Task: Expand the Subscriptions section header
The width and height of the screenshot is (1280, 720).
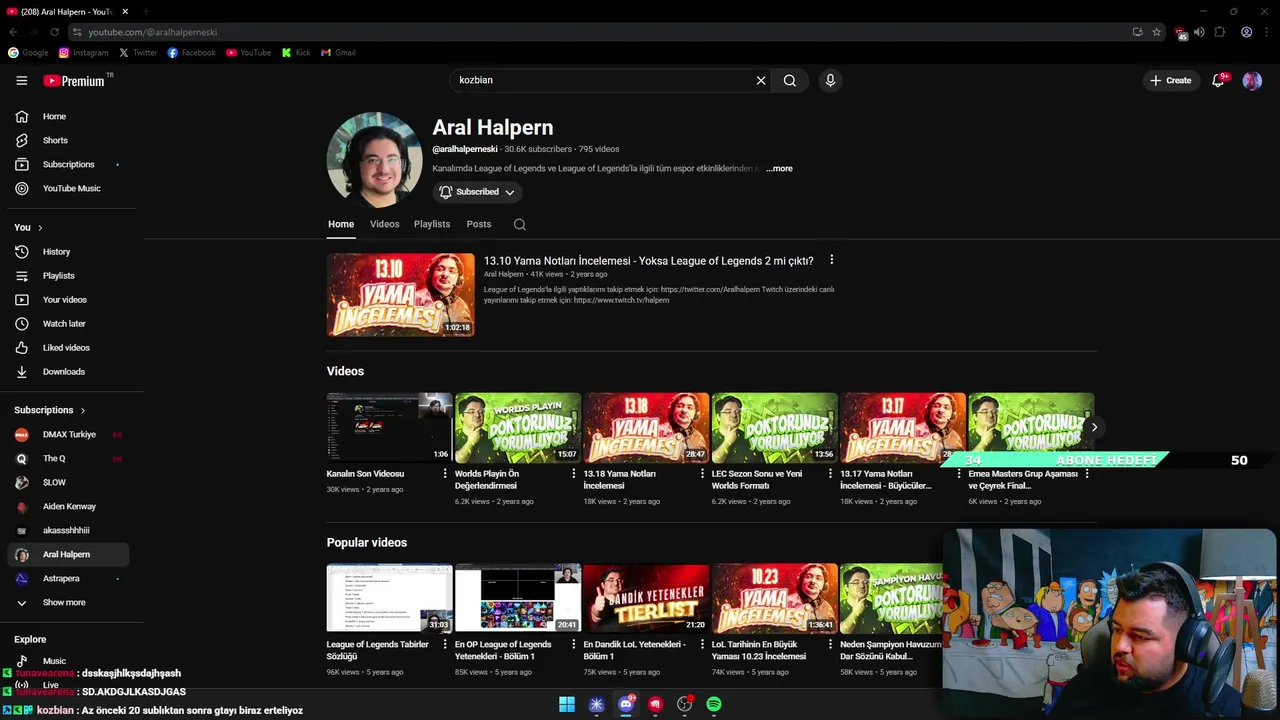Action: pos(50,410)
